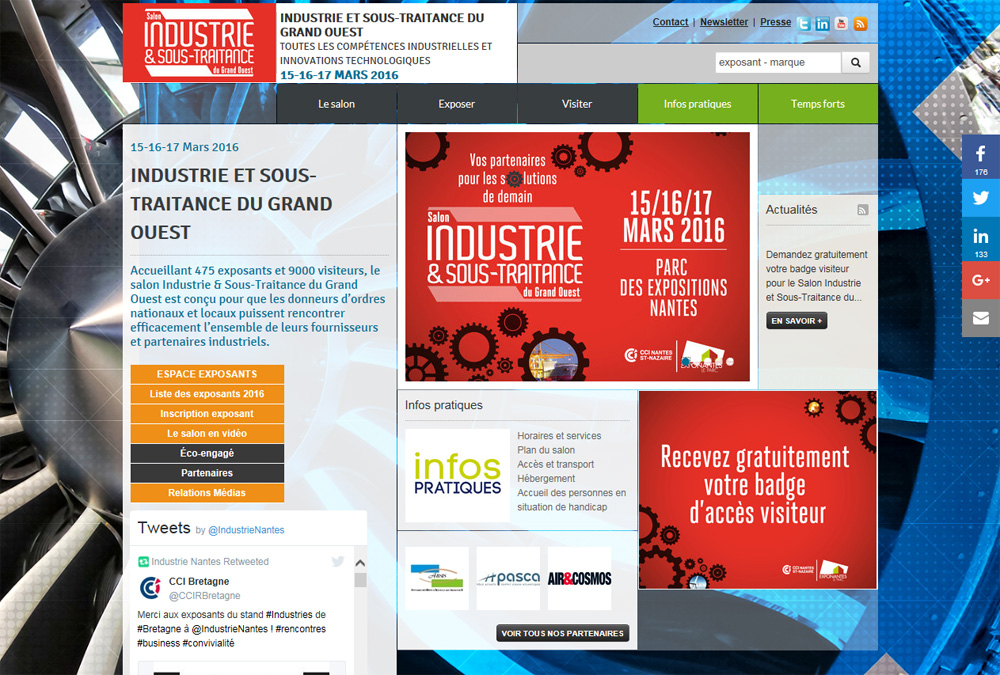Click the ESPACE EXPOSANTS button
Screen dimensions: 1000x675
(207, 374)
